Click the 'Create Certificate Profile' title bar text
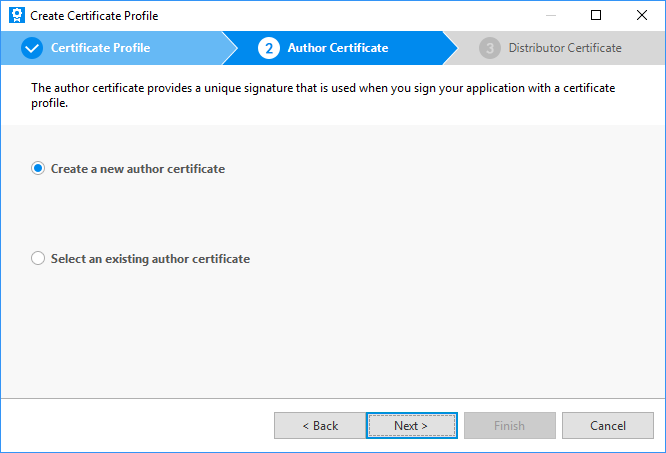The height and width of the screenshot is (453, 666). (94, 16)
